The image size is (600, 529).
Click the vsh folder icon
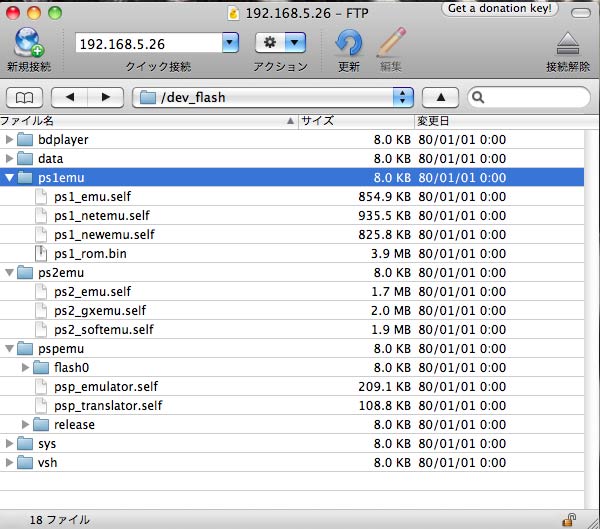(x=25, y=462)
